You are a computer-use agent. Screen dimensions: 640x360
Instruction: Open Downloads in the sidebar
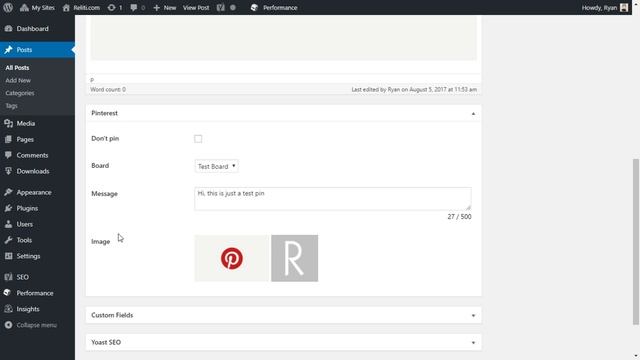37,171
